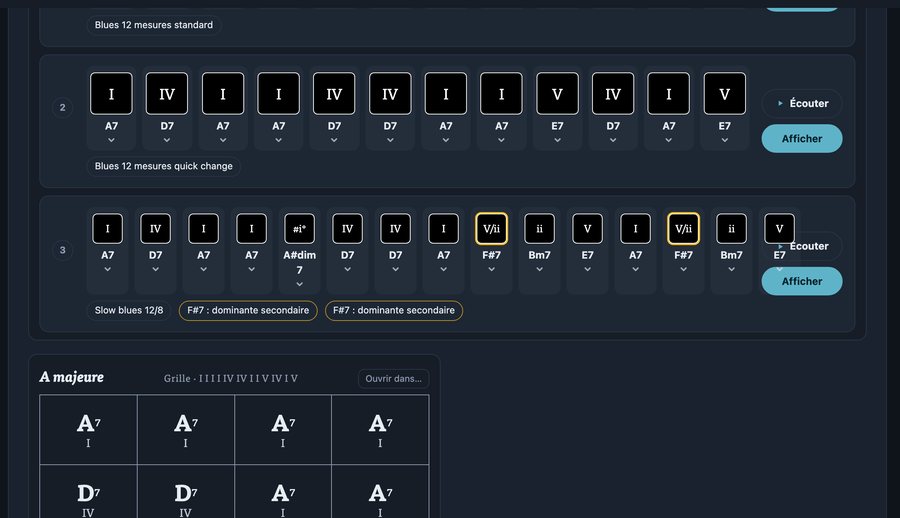Click the first V tile in progression 2
This screenshot has width=900, height=518.
pyautogui.click(x=557, y=94)
